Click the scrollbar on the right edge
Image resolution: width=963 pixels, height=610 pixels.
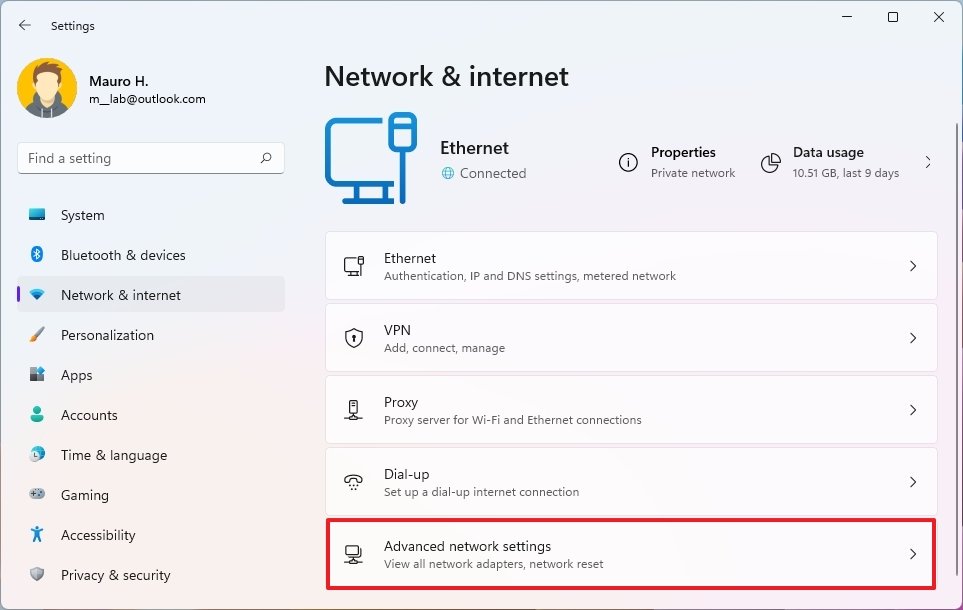(x=957, y=300)
